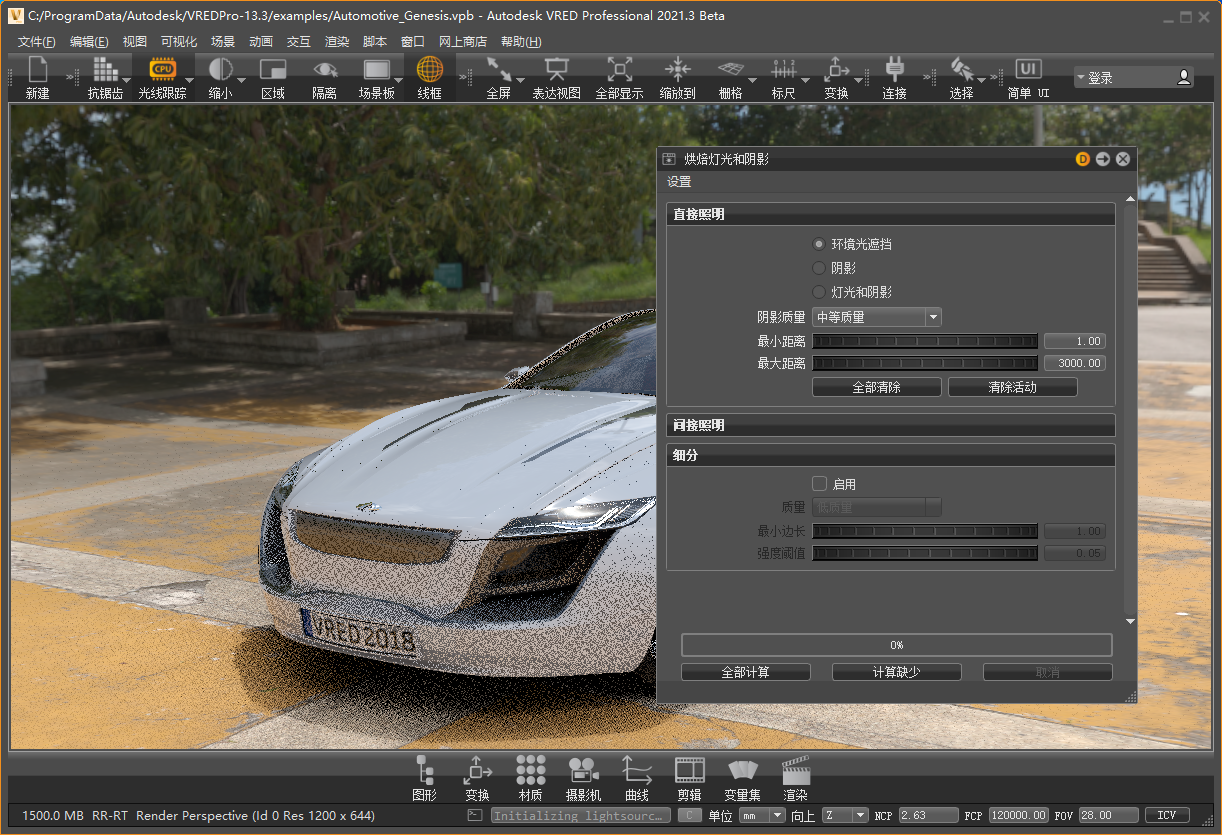Click the 最大距离 slider track
Viewport: 1222px width, 835px height.
click(924, 363)
